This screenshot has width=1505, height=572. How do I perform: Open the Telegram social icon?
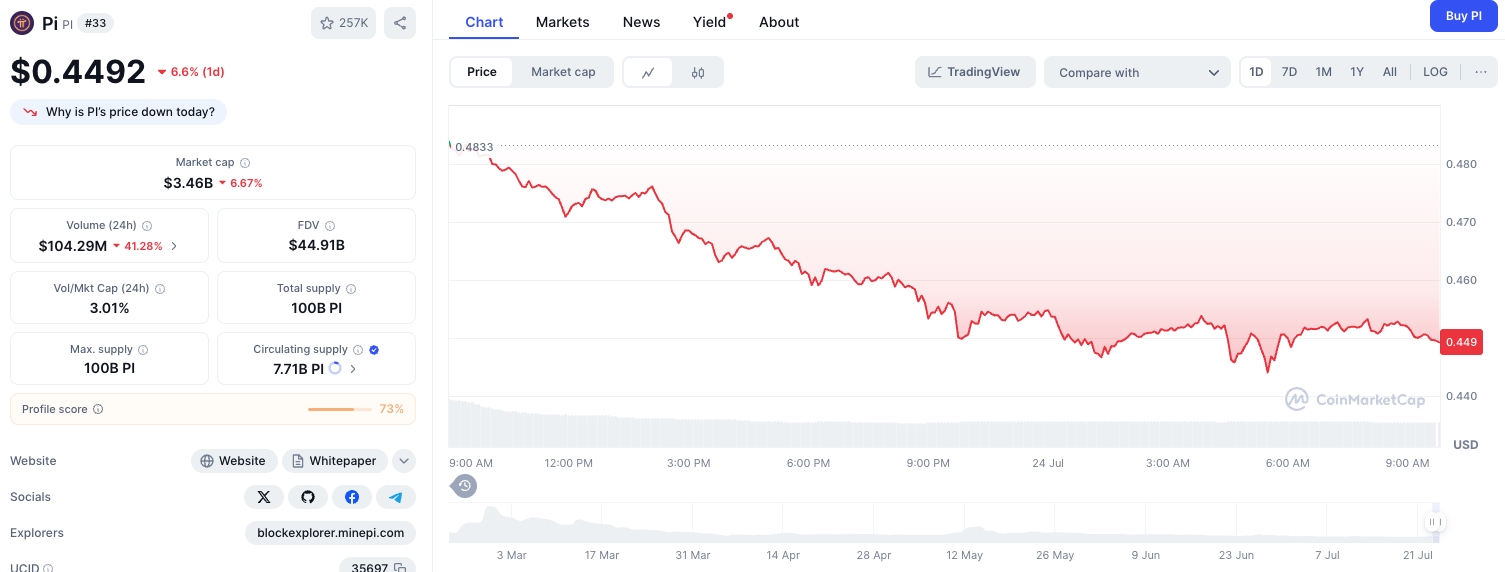pyautogui.click(x=396, y=497)
